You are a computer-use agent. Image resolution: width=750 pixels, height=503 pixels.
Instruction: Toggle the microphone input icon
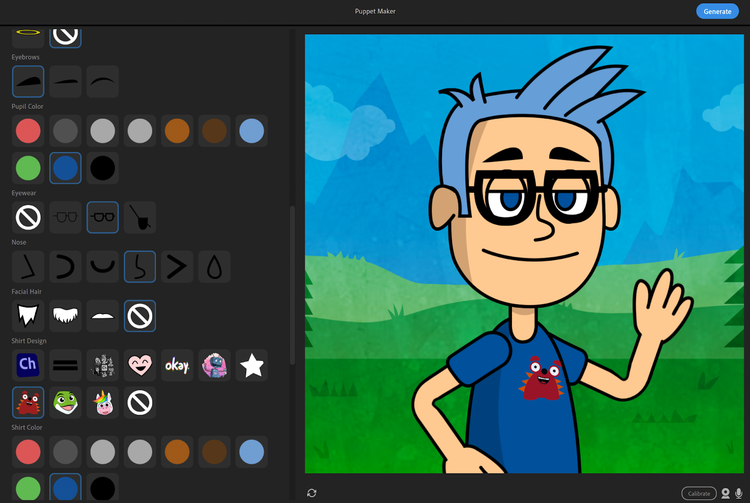point(738,493)
